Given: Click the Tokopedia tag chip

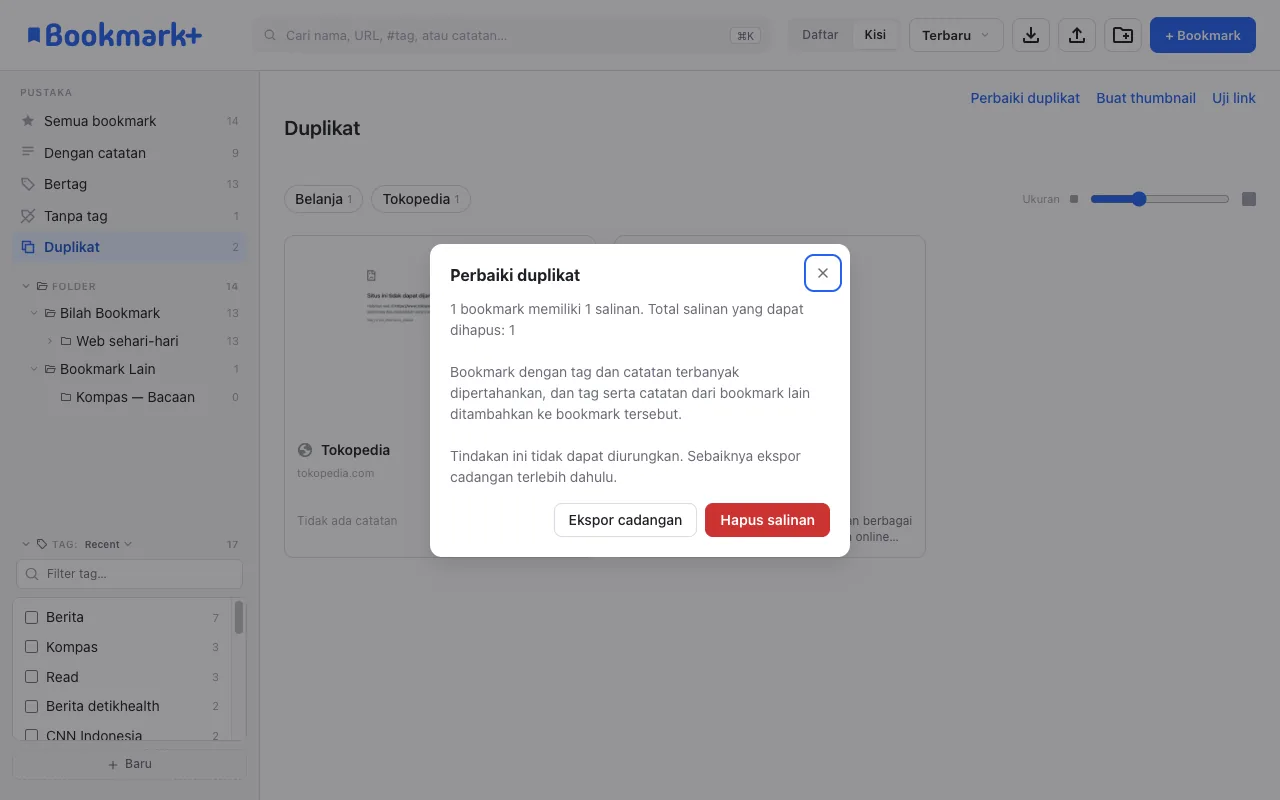Looking at the screenshot, I should click(x=421, y=199).
